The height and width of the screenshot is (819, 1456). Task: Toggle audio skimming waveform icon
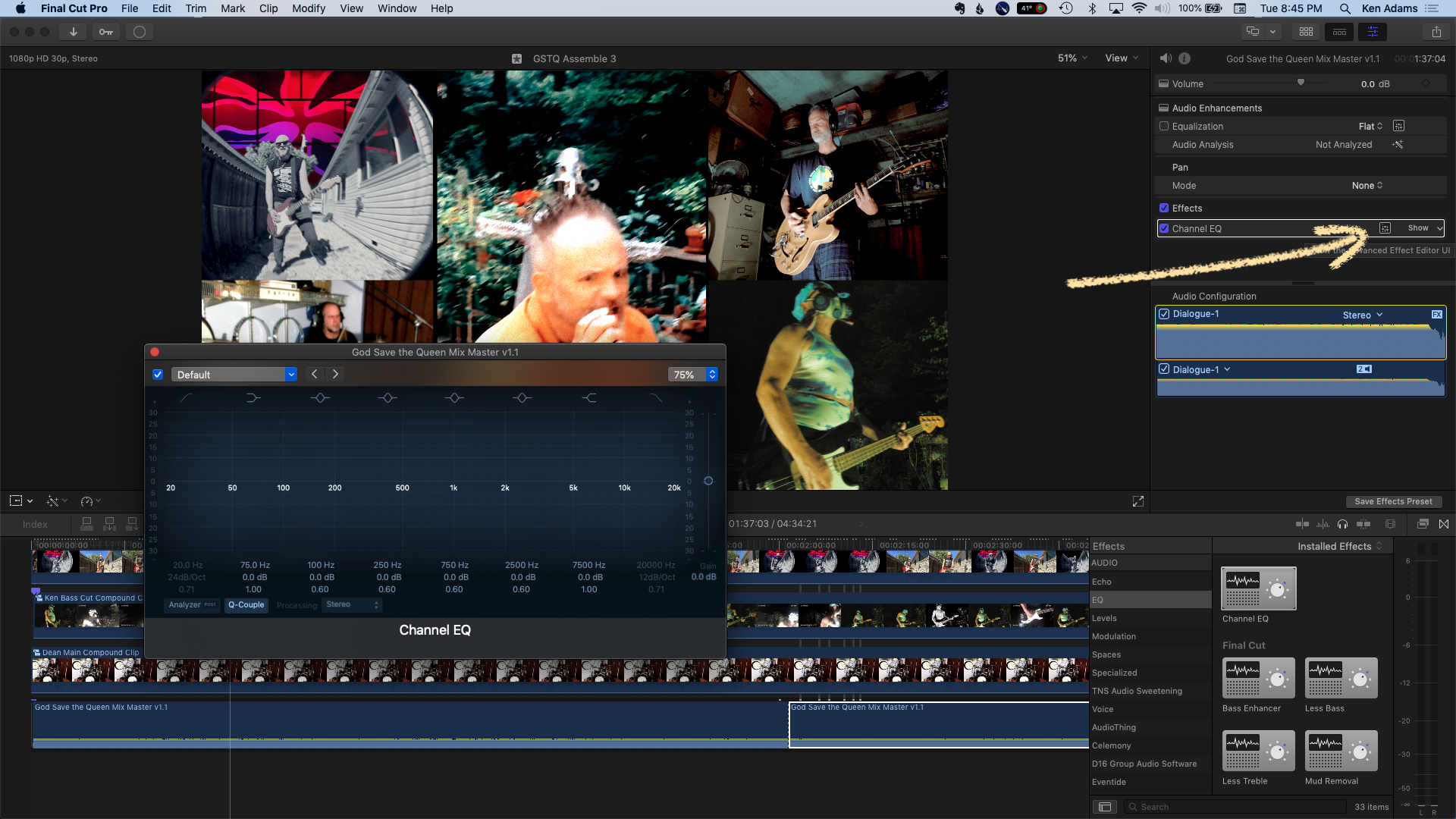[x=1323, y=524]
